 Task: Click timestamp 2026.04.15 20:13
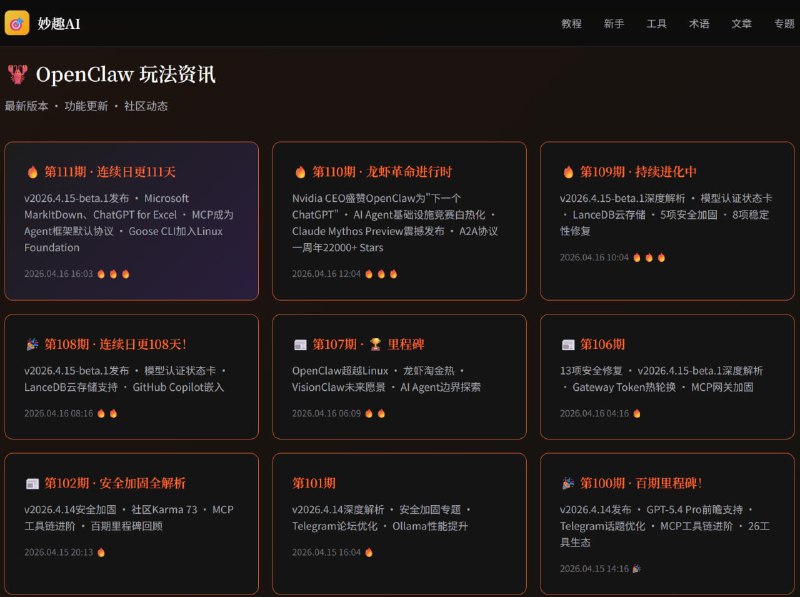point(59,553)
